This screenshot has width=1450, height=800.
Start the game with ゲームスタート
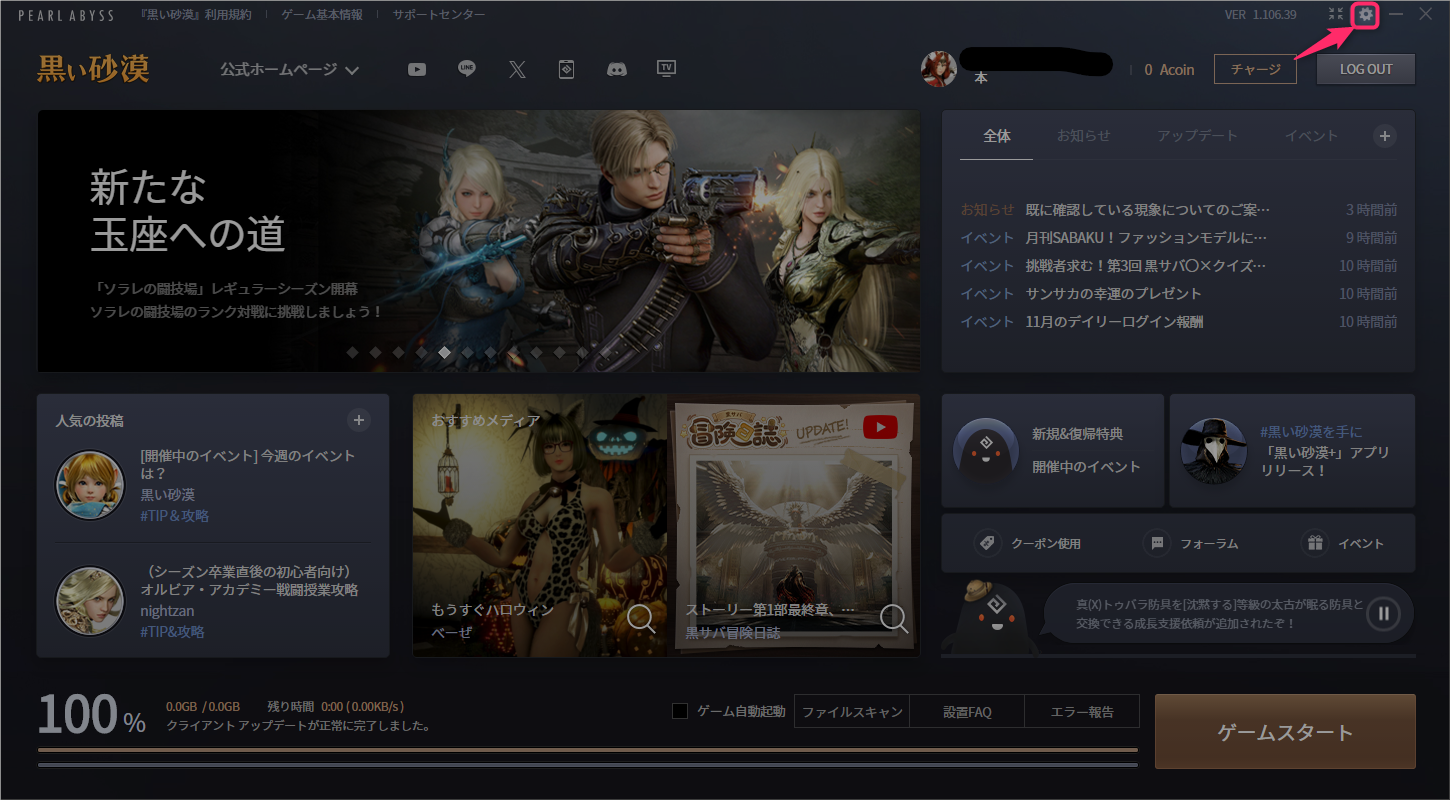[x=1285, y=732]
